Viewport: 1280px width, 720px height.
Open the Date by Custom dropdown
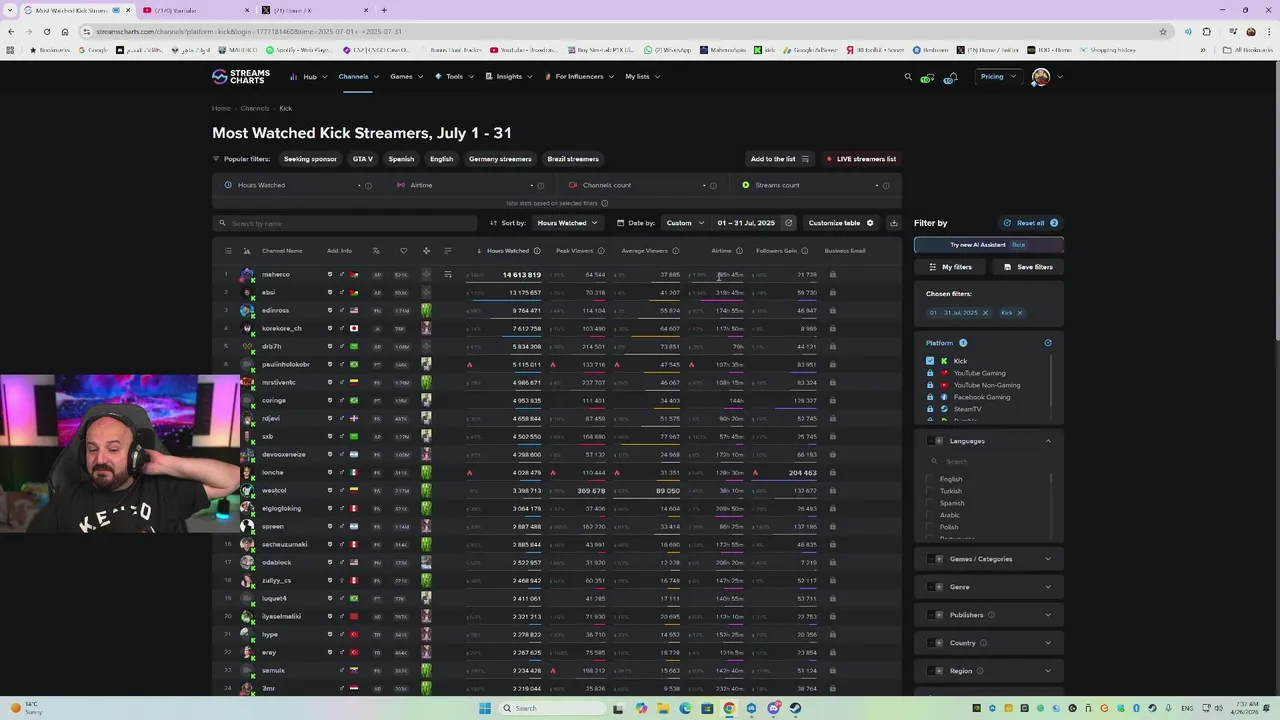coord(685,223)
